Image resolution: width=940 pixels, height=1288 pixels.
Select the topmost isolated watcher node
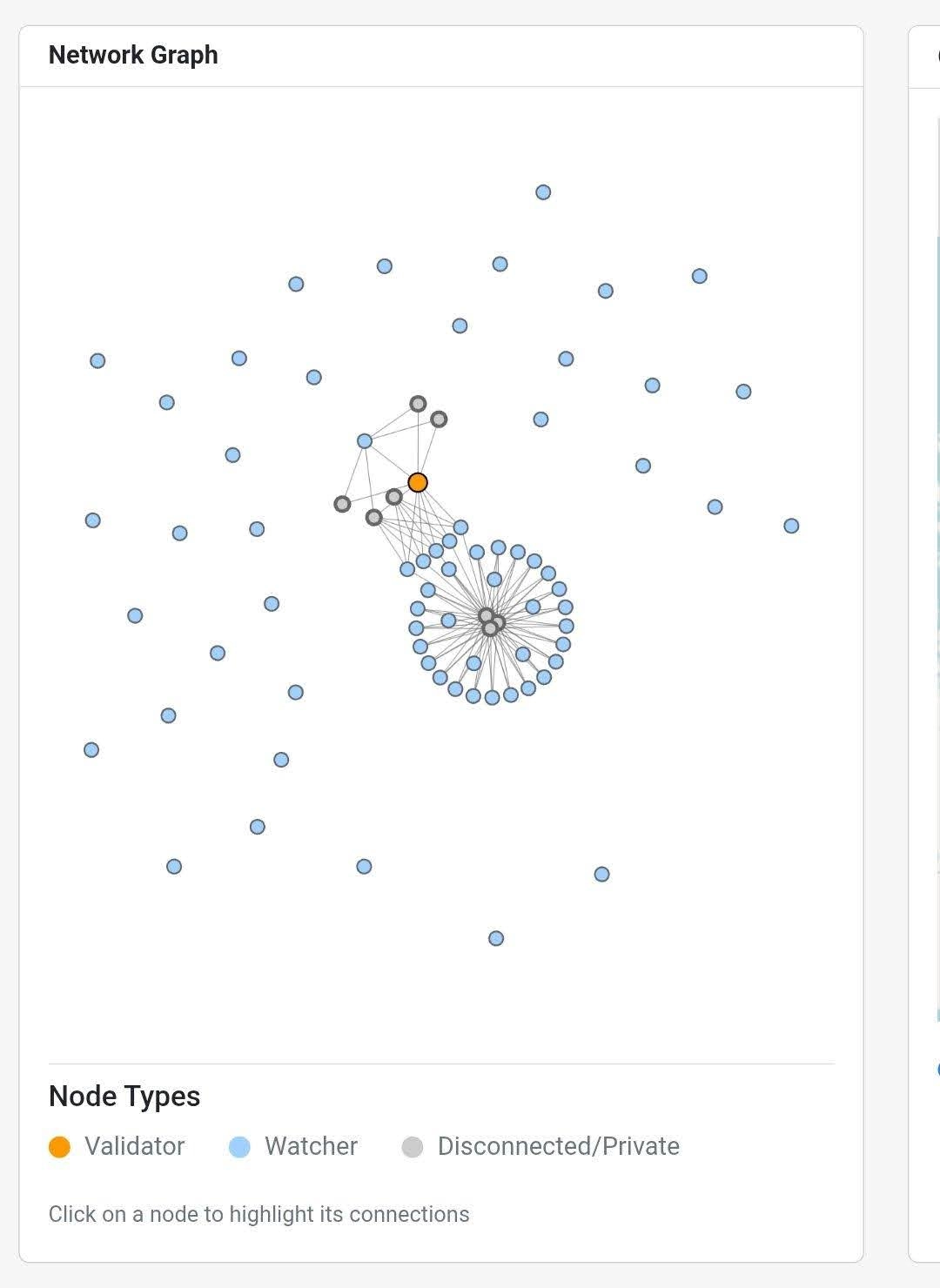543,192
